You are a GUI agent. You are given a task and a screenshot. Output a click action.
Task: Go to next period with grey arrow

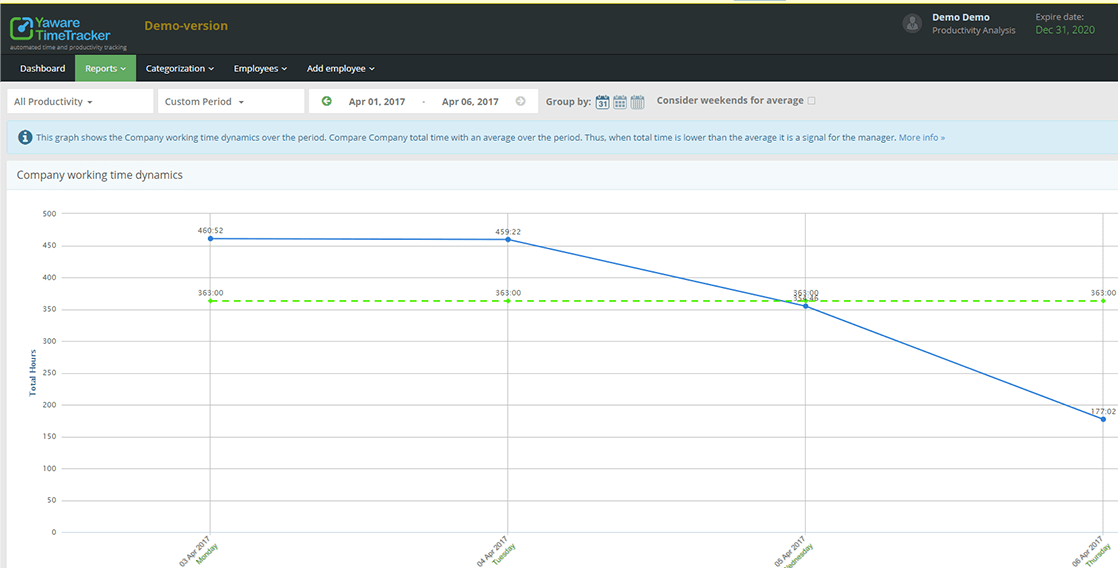click(520, 101)
